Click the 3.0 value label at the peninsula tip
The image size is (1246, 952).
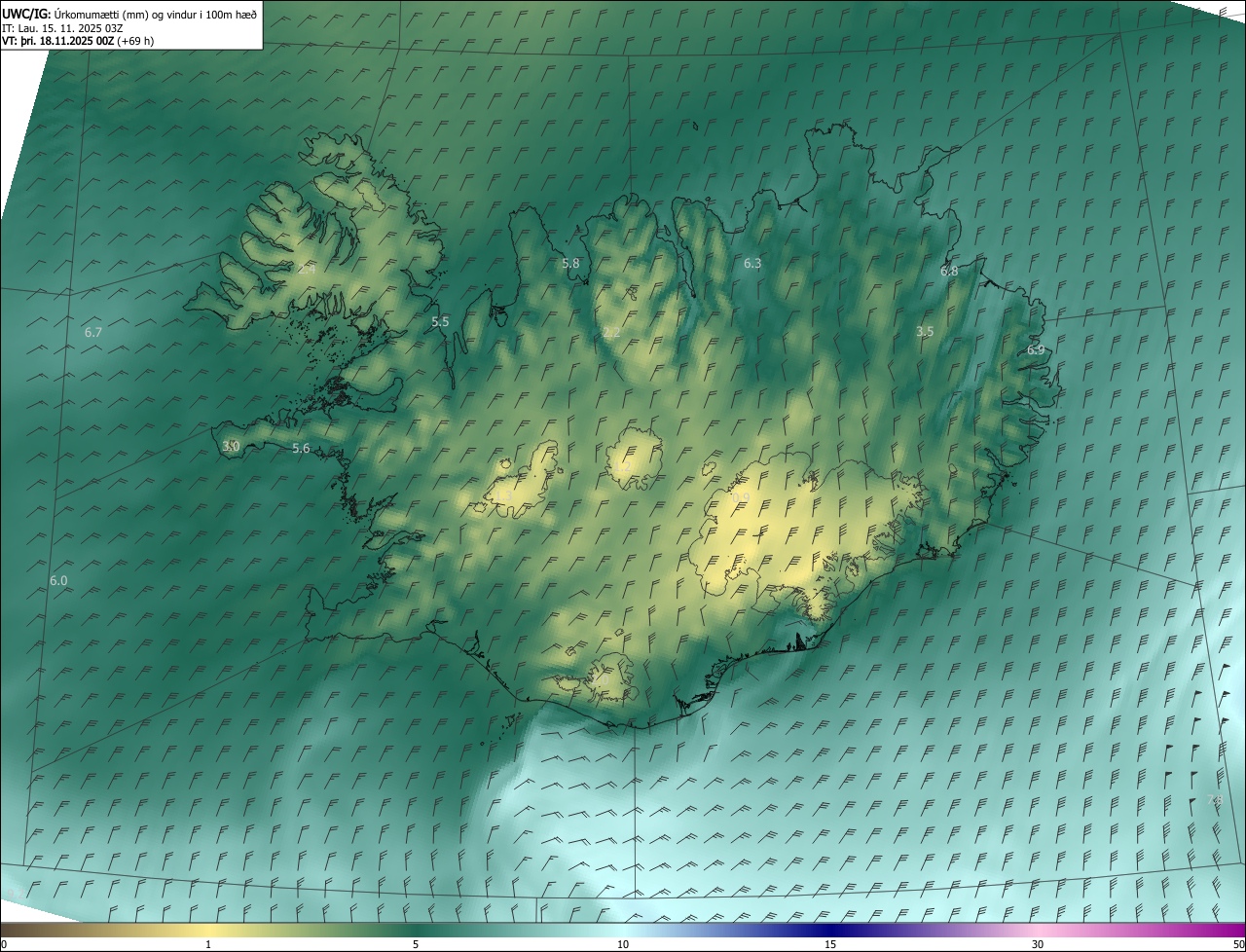click(x=231, y=446)
